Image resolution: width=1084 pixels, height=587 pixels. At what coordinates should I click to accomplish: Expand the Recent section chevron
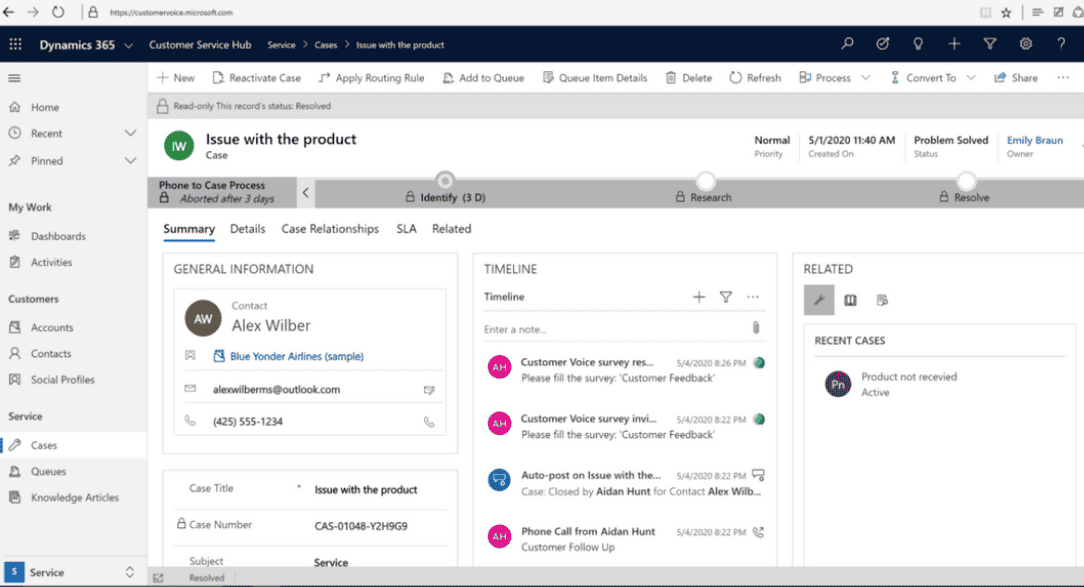pos(129,133)
